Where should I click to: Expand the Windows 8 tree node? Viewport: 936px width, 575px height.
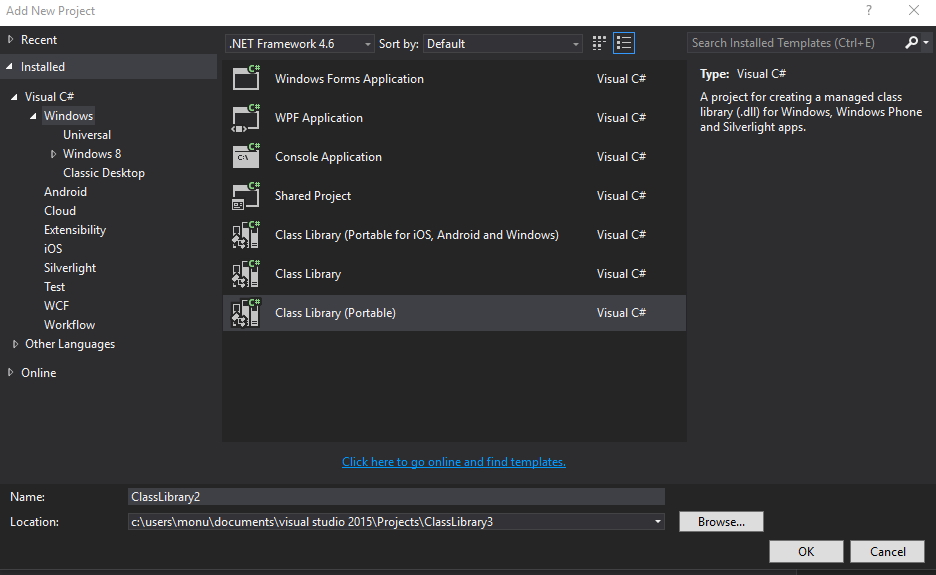coord(53,154)
